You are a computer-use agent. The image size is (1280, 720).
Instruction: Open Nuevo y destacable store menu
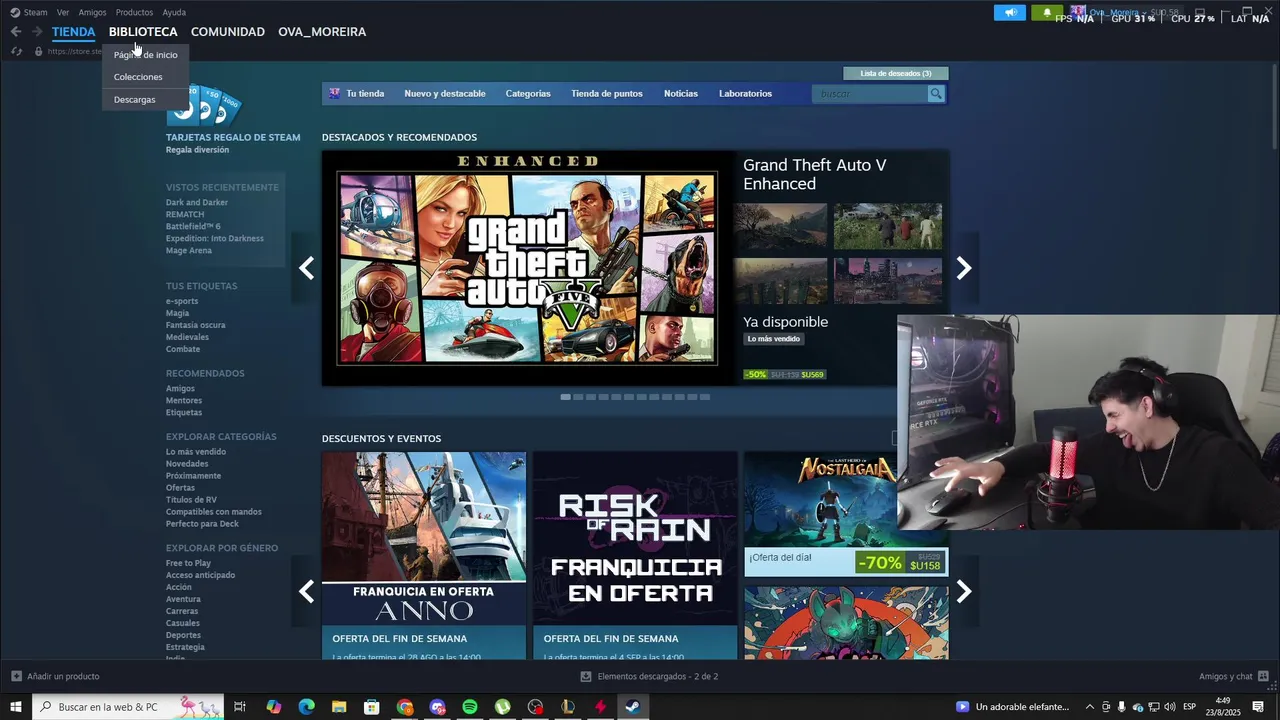445,93
